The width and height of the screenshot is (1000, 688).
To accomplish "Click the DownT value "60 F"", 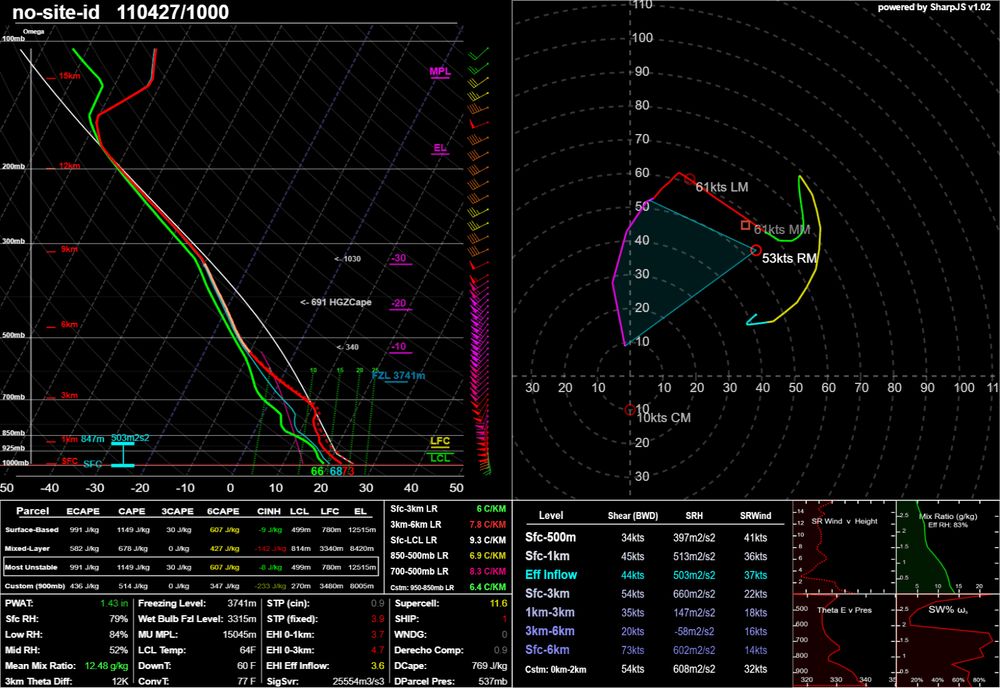I will 247,666.
